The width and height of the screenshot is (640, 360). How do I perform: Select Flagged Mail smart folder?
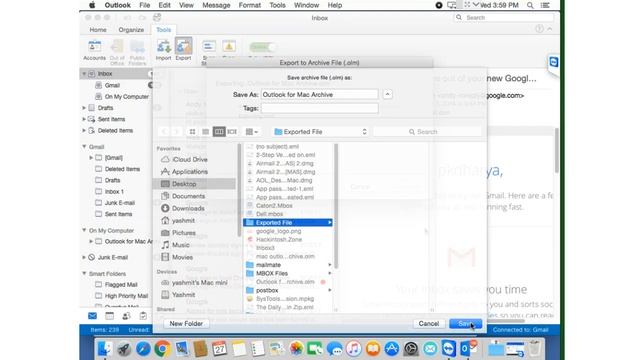click(121, 285)
